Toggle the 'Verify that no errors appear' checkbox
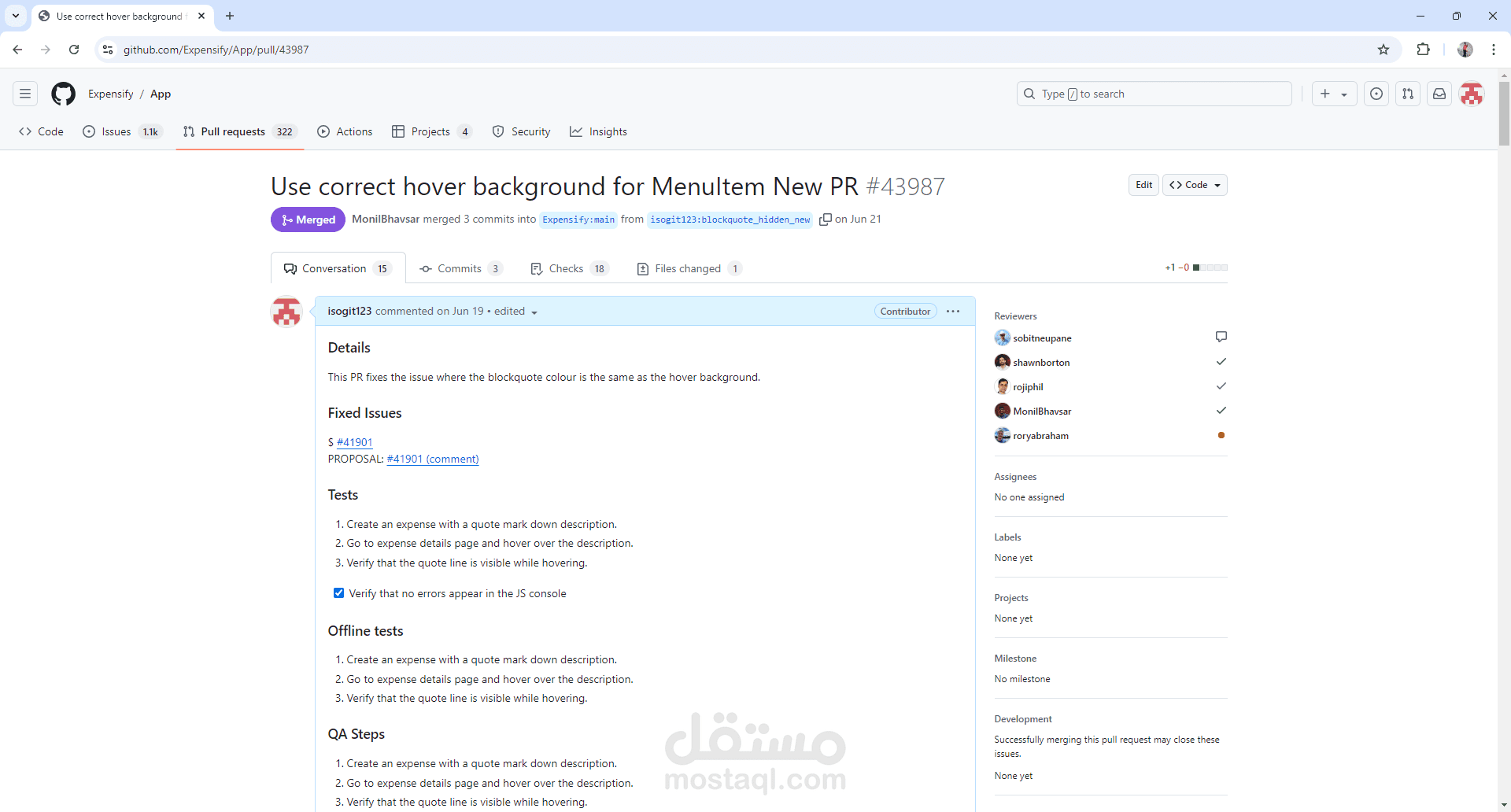Viewport: 1511px width, 812px height. tap(338, 593)
